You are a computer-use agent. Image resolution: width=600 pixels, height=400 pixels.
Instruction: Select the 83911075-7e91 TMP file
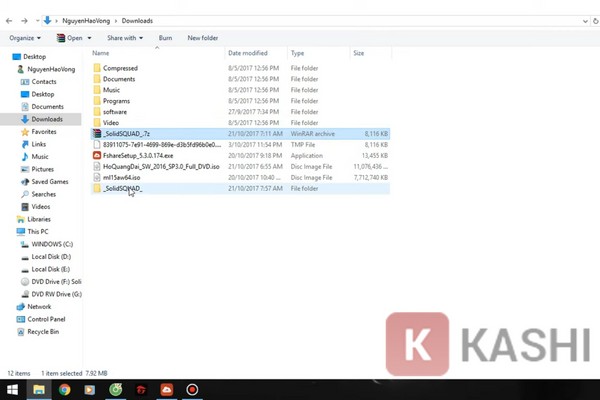click(x=240, y=145)
